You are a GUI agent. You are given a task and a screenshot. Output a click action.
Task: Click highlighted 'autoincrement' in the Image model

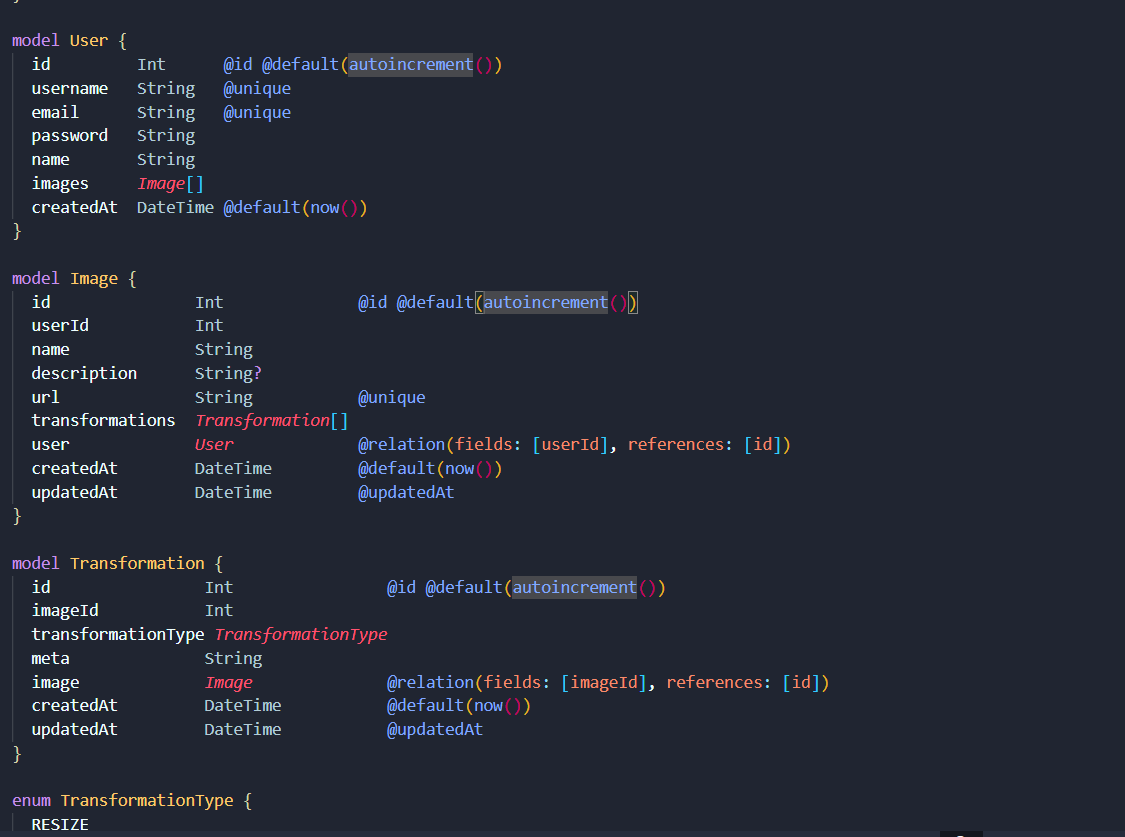point(545,303)
